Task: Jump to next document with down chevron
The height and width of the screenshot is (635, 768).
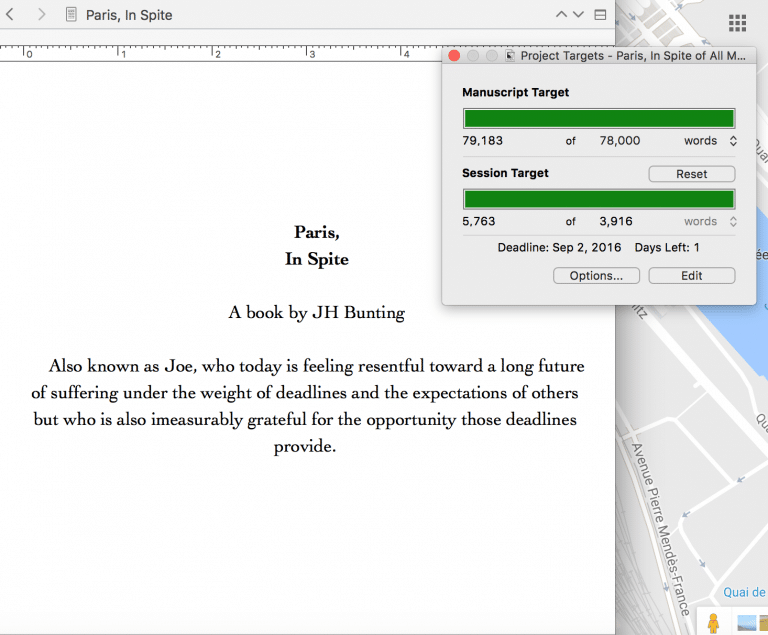Action: tap(578, 15)
